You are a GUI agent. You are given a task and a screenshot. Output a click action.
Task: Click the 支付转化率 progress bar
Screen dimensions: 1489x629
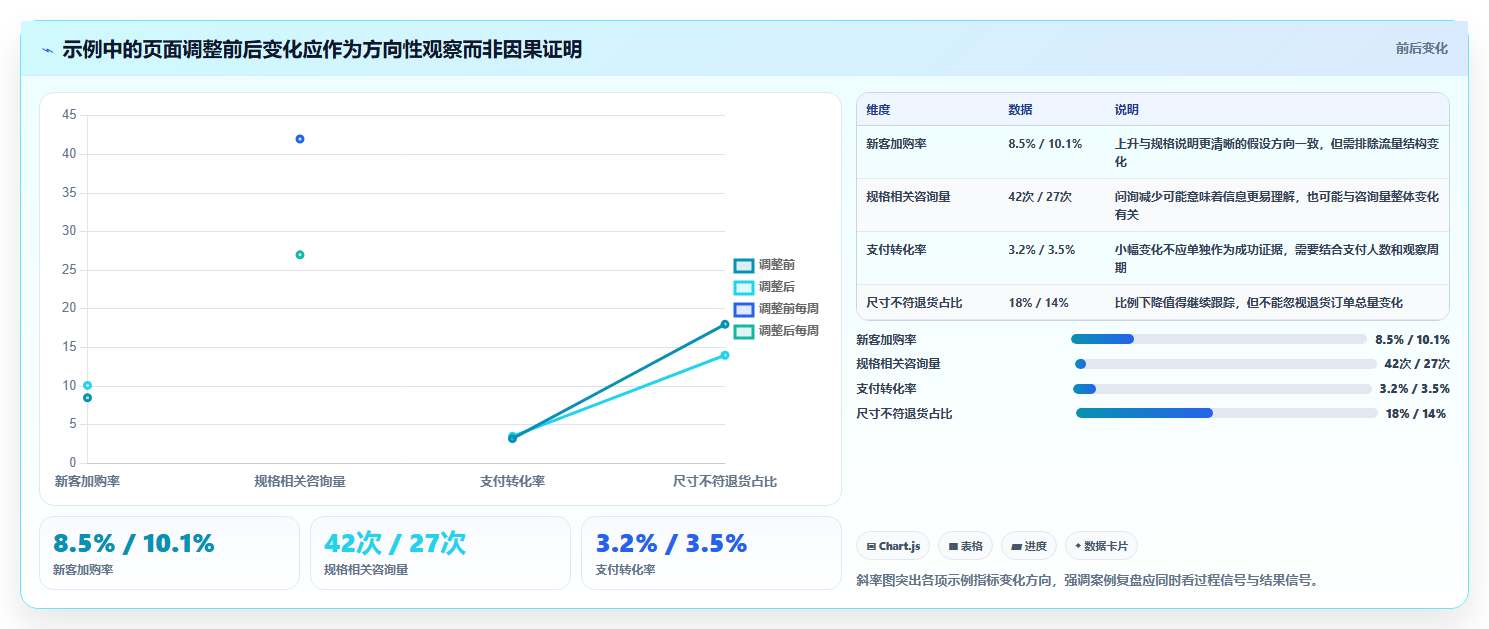coord(1222,389)
